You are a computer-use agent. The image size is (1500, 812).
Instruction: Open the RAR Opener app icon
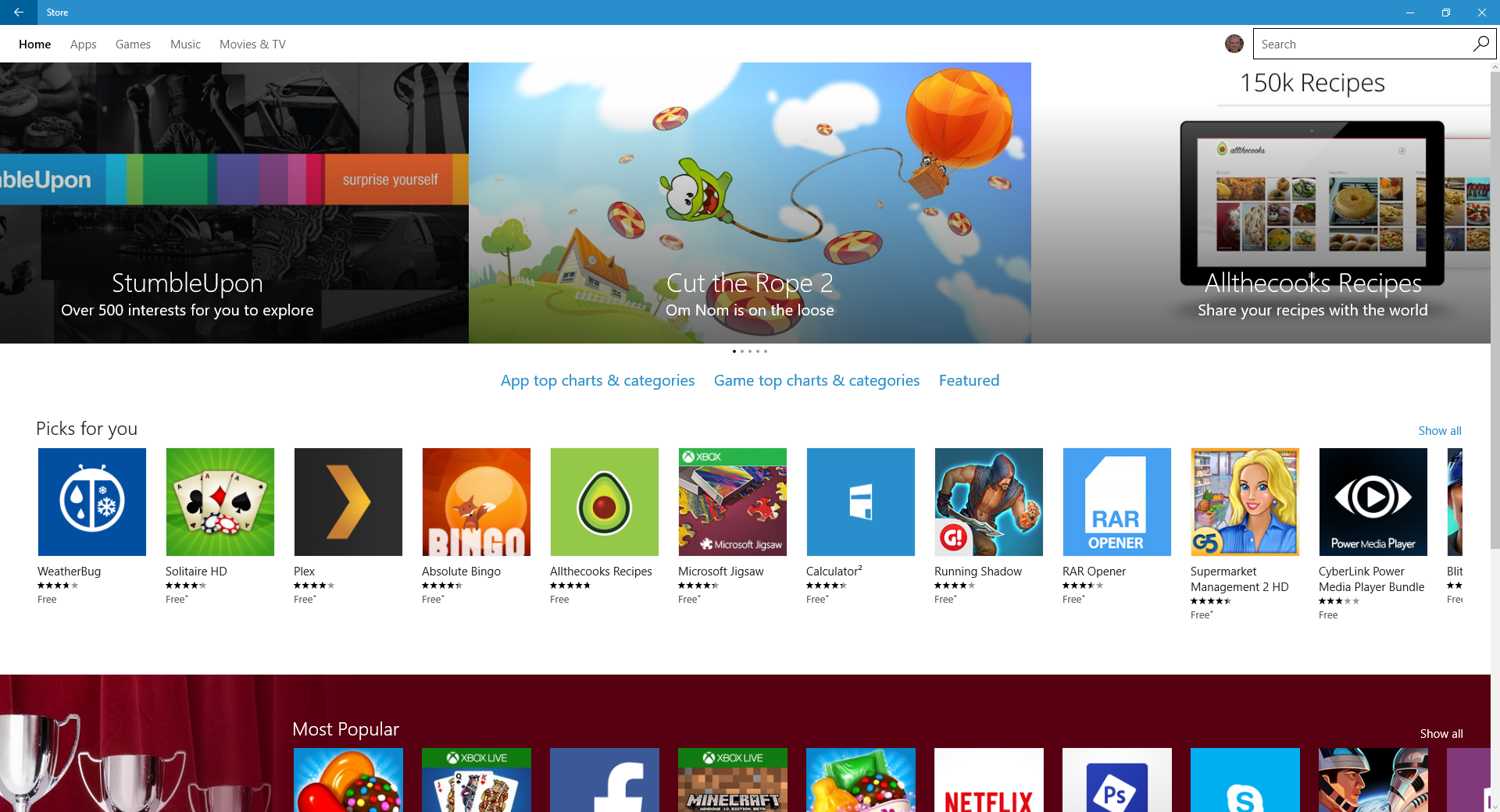(1117, 502)
